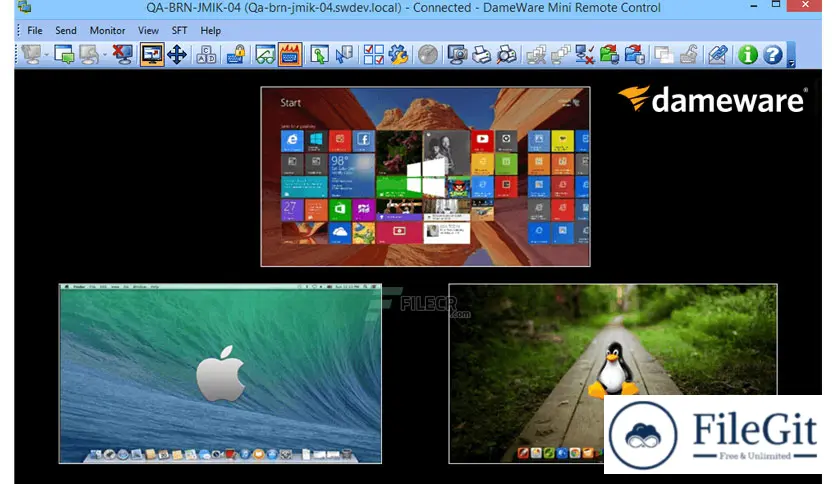Click the disconnect monitor with red X icon

click(x=123, y=54)
